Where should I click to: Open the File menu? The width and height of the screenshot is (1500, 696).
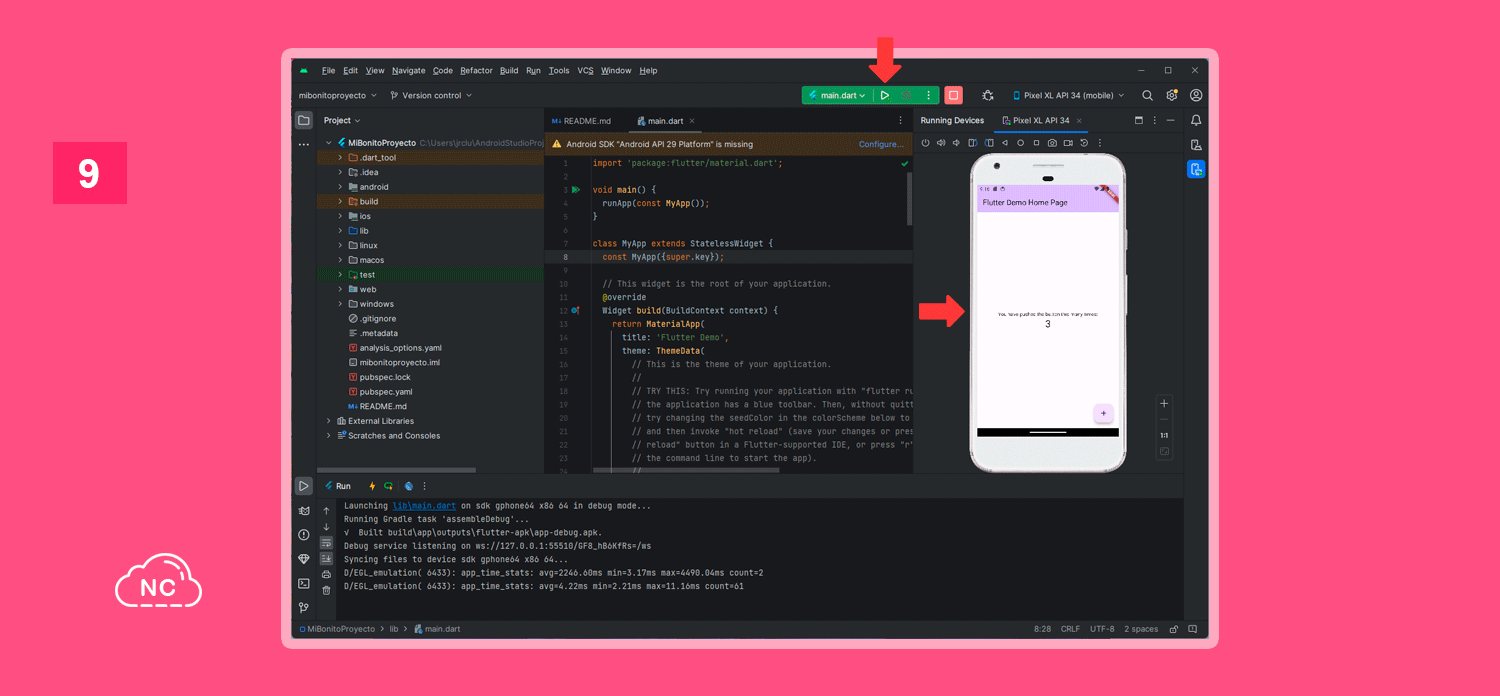point(328,71)
